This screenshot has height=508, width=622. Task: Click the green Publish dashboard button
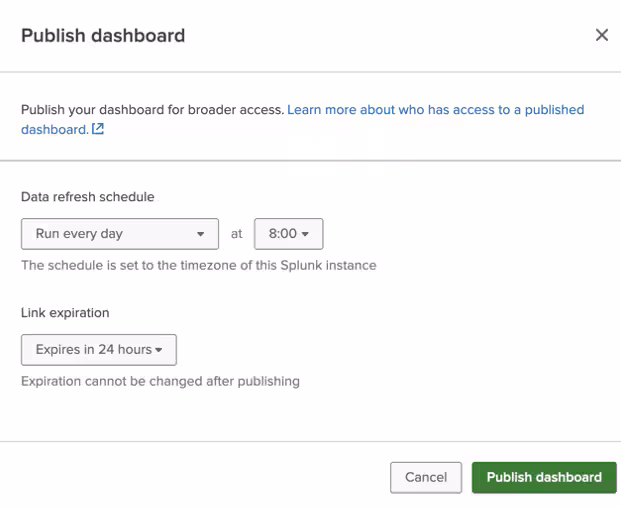point(543,477)
